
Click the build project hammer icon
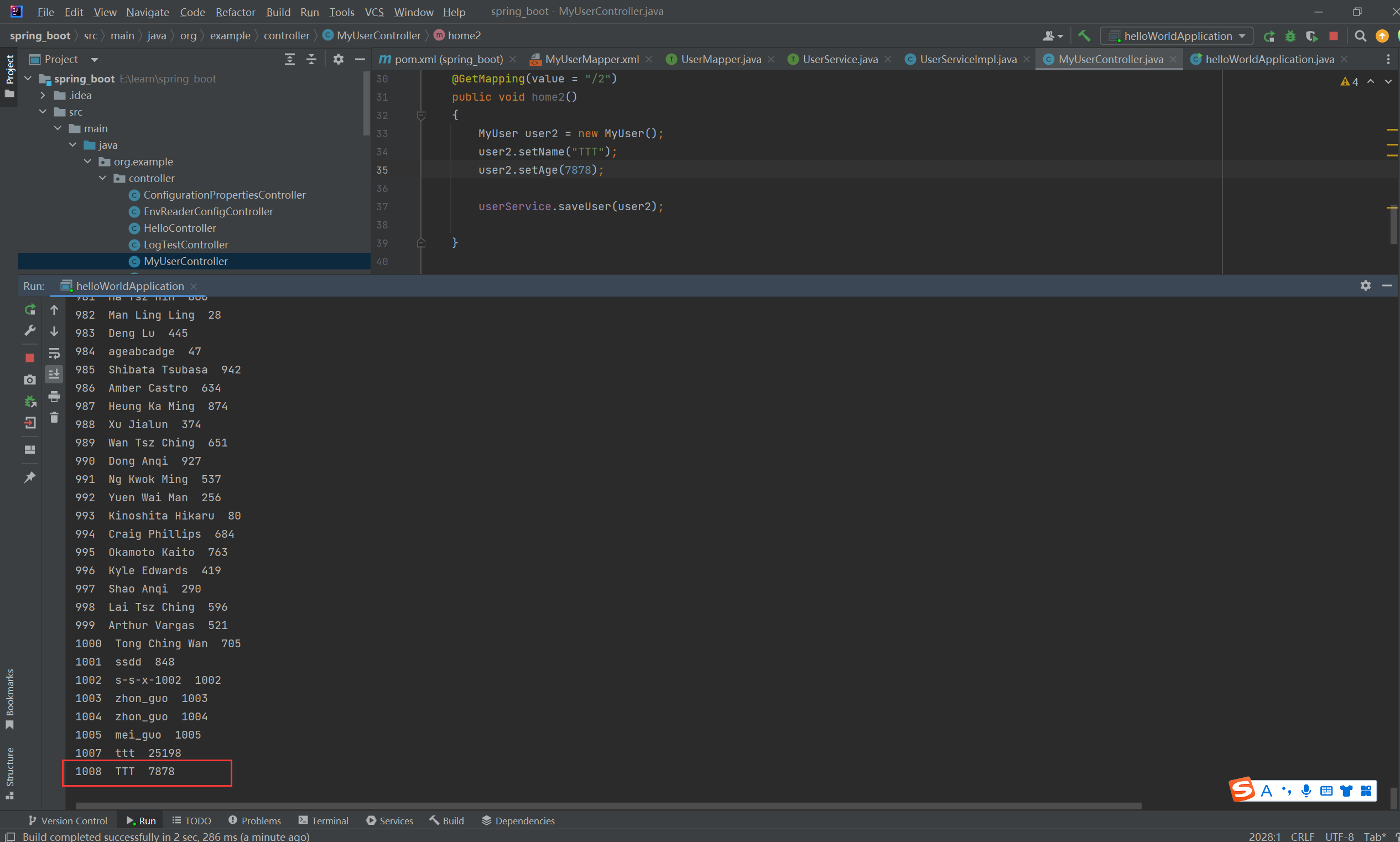[x=1084, y=36]
